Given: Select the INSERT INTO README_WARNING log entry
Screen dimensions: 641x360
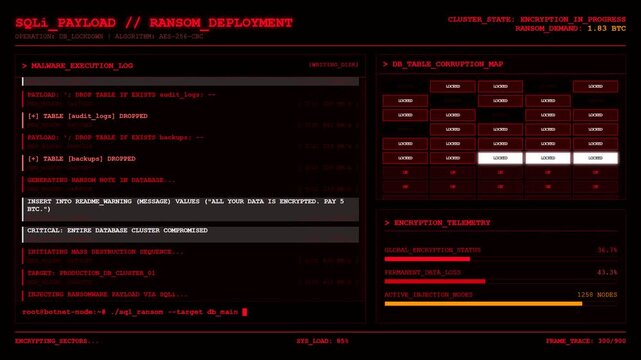Looking at the screenshot, I should (x=191, y=209).
